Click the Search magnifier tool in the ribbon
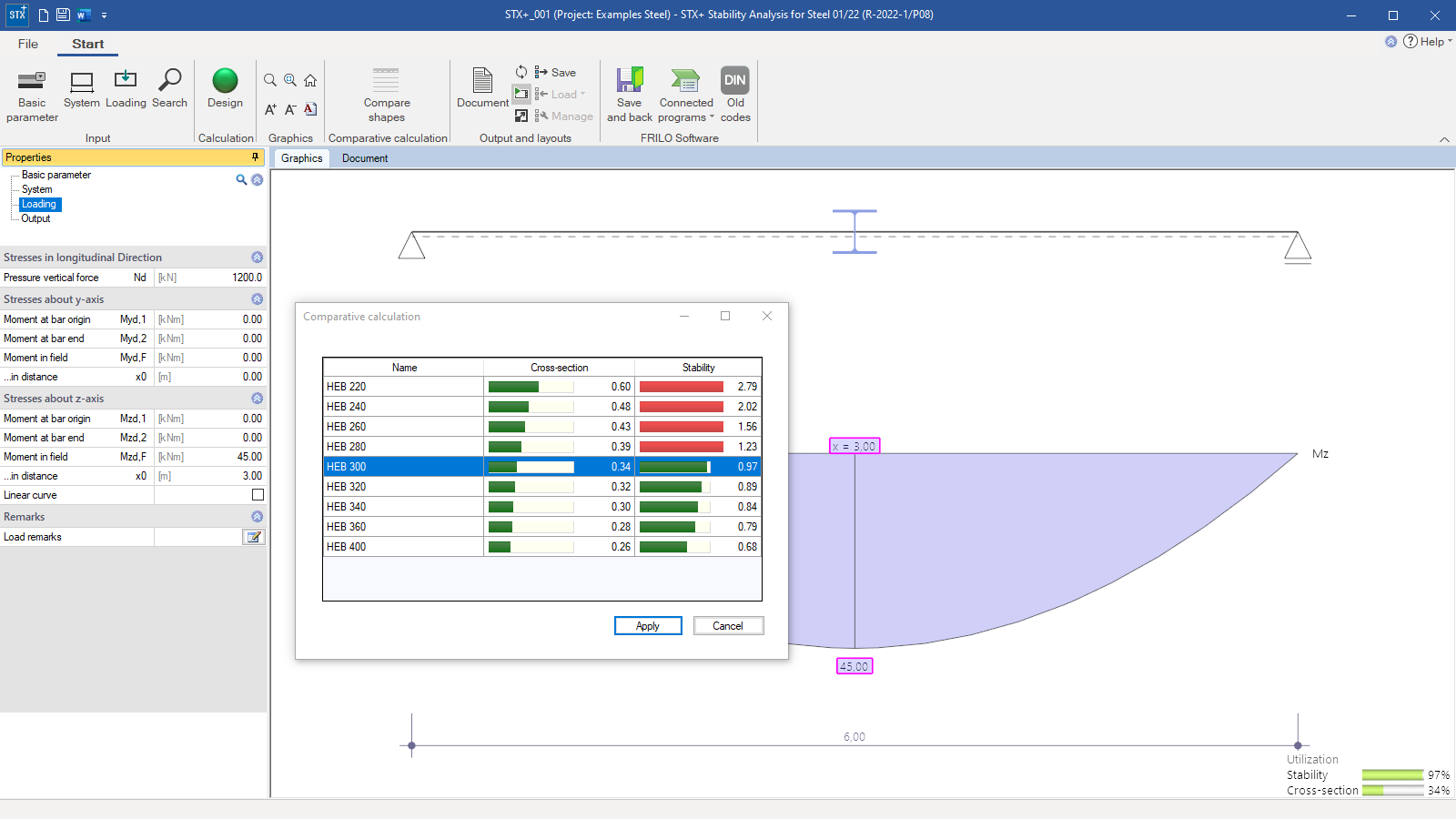The image size is (1456, 819). 169,88
